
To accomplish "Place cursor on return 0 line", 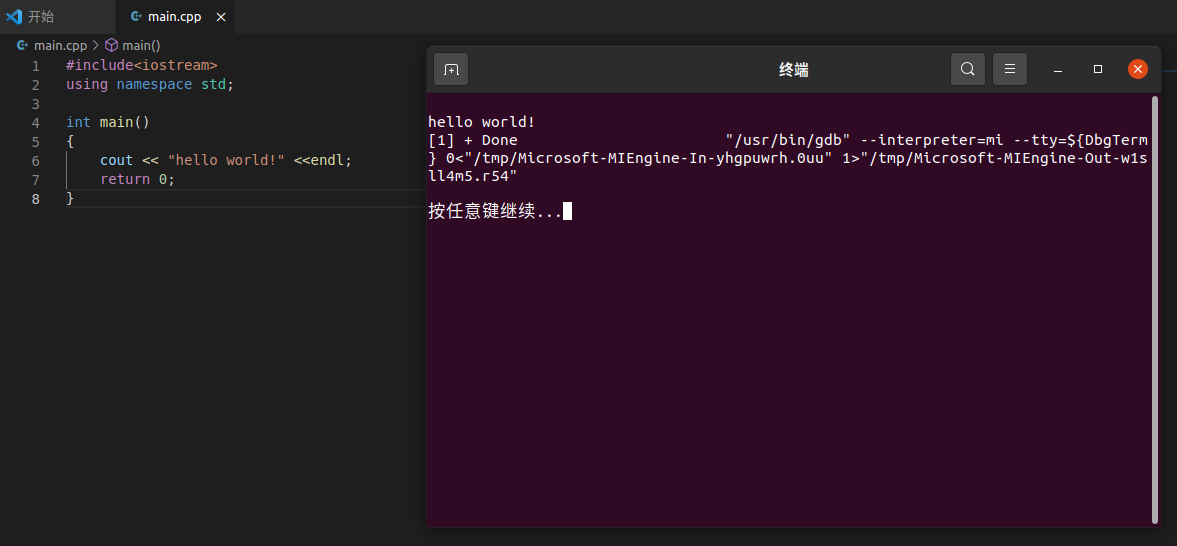I will click(x=137, y=179).
